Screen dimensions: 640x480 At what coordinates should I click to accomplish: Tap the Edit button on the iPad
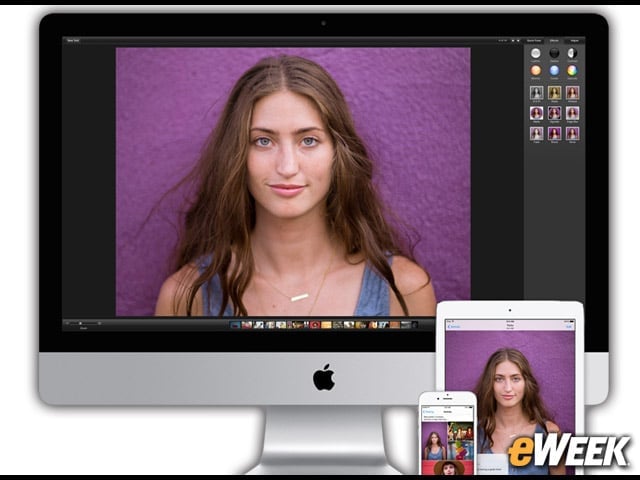pyautogui.click(x=569, y=327)
